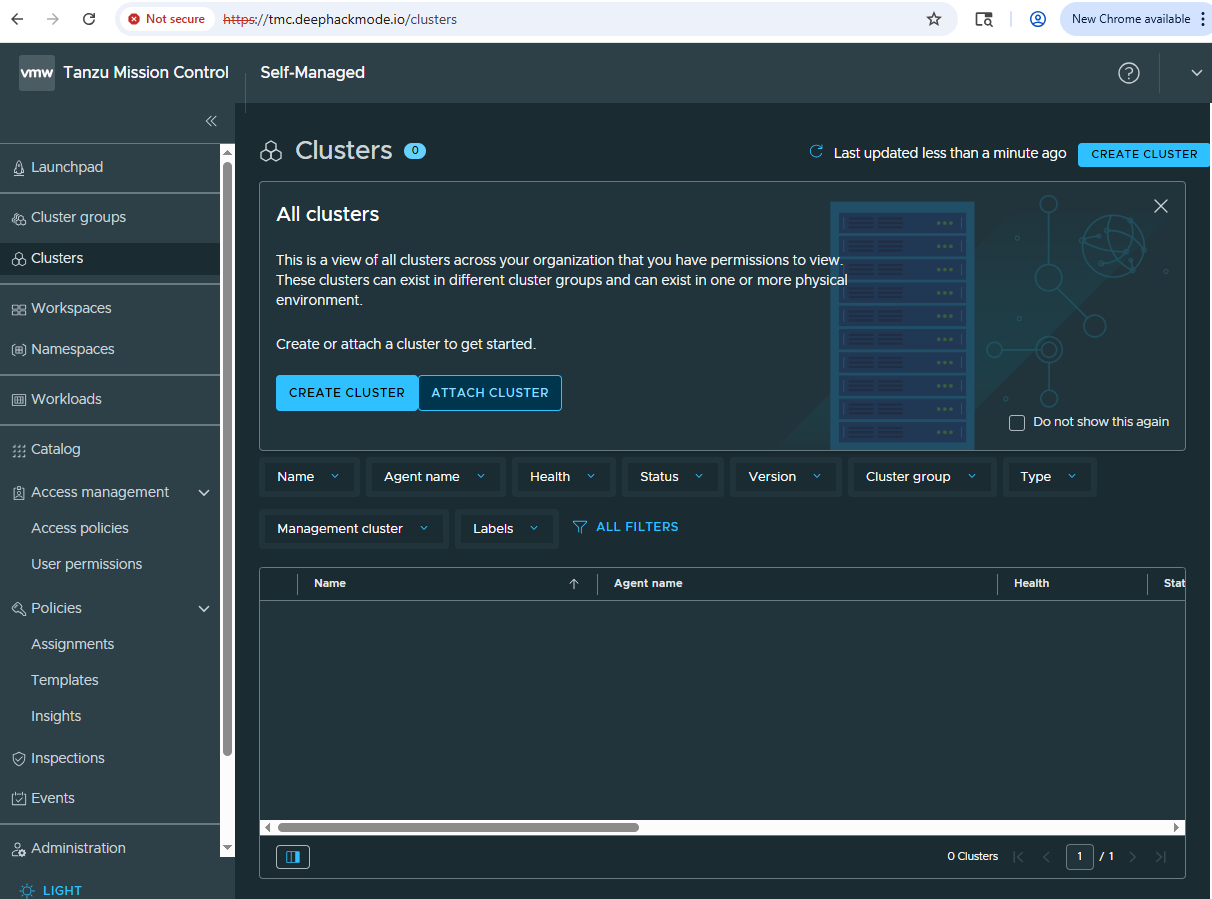
Task: Click the sun icon for light theme
Action: (26, 890)
